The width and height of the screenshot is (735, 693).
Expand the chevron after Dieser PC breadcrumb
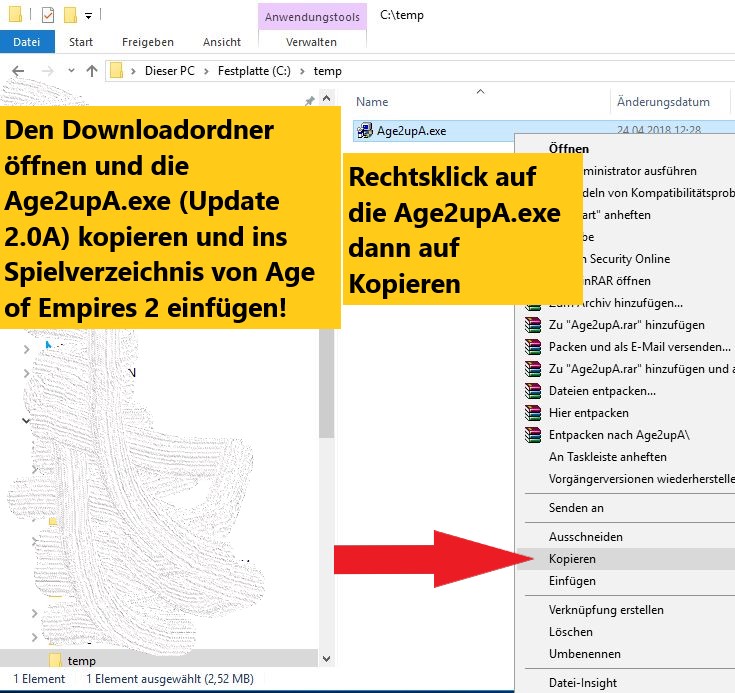(206, 71)
